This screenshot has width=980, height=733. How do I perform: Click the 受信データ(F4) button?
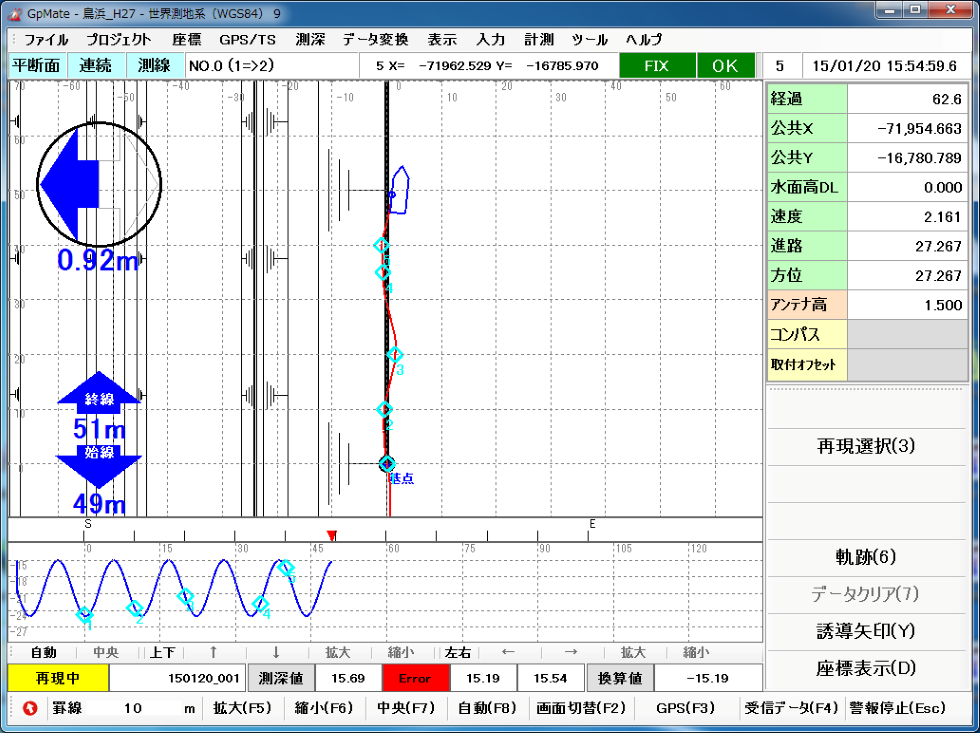(791, 708)
